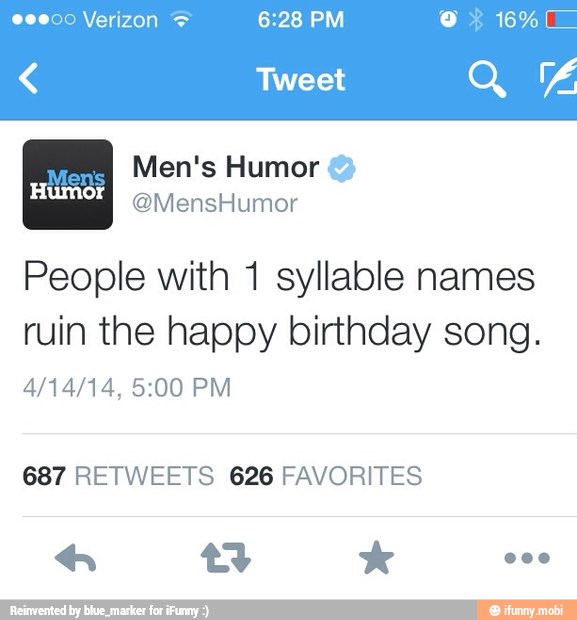Viewport: 577px width, 620px height.
Task: Open the search magnifier icon
Action: (487, 80)
